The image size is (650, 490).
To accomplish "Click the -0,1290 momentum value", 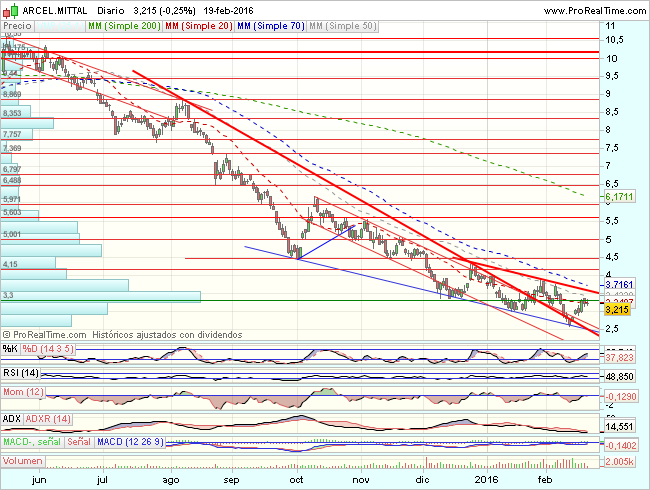I will (620, 397).
